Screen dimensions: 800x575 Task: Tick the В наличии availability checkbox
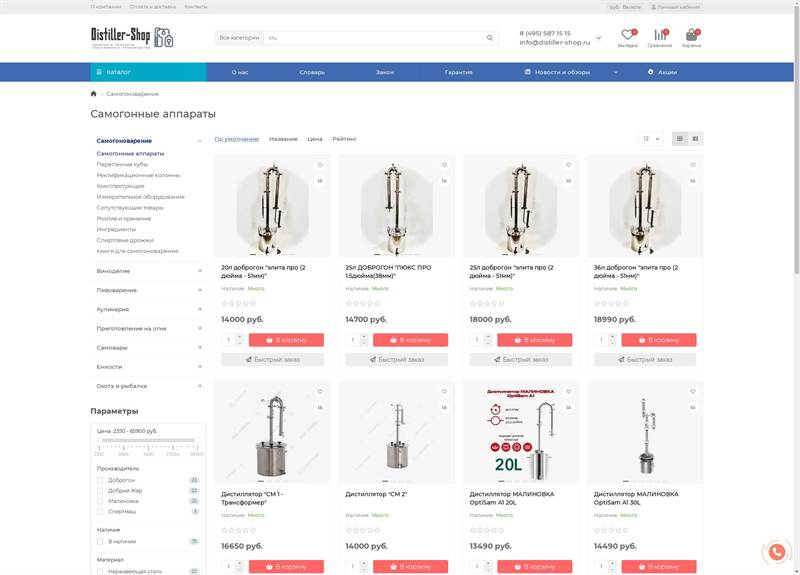tap(100, 541)
